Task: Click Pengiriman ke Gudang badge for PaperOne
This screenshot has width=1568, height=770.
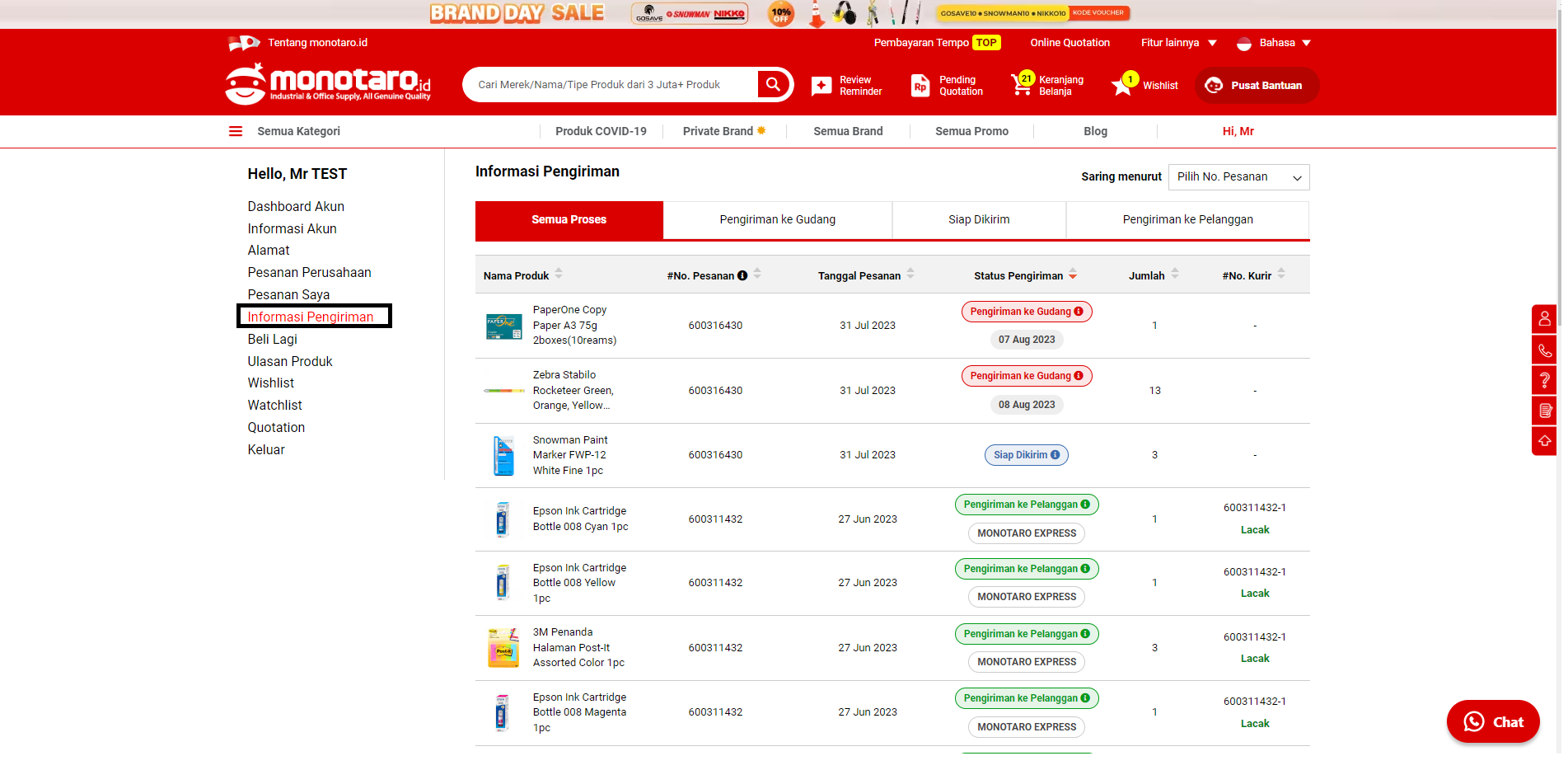Action: click(1026, 312)
